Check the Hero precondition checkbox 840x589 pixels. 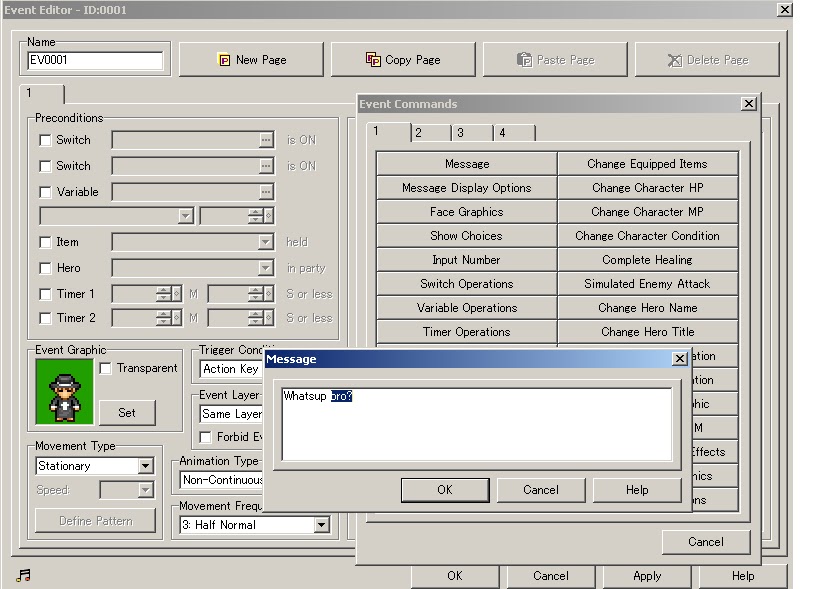[x=46, y=268]
